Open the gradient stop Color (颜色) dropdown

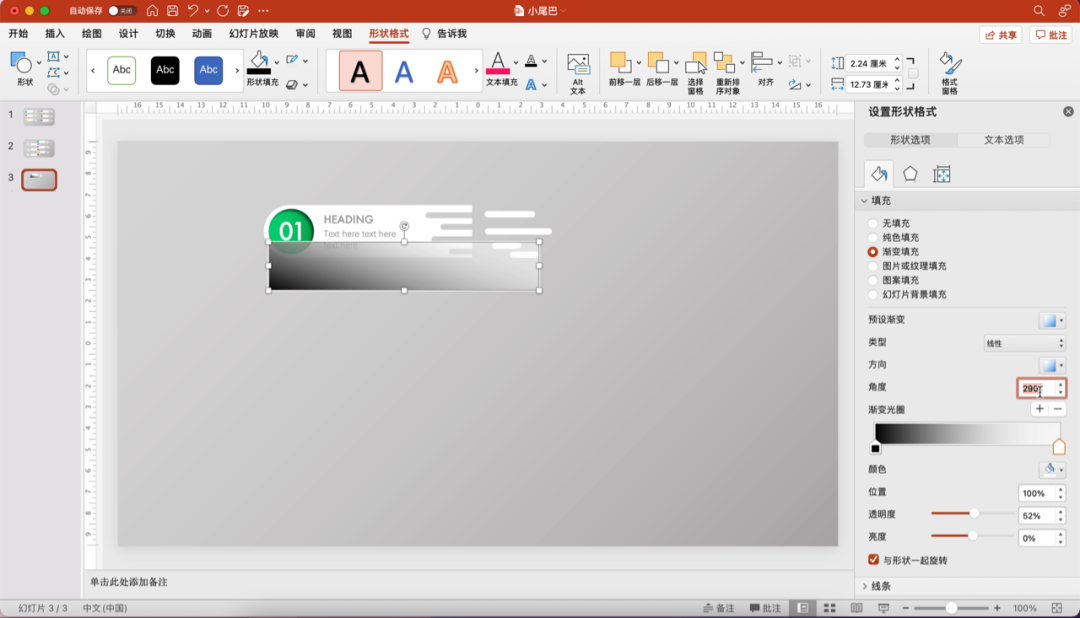tap(1052, 470)
